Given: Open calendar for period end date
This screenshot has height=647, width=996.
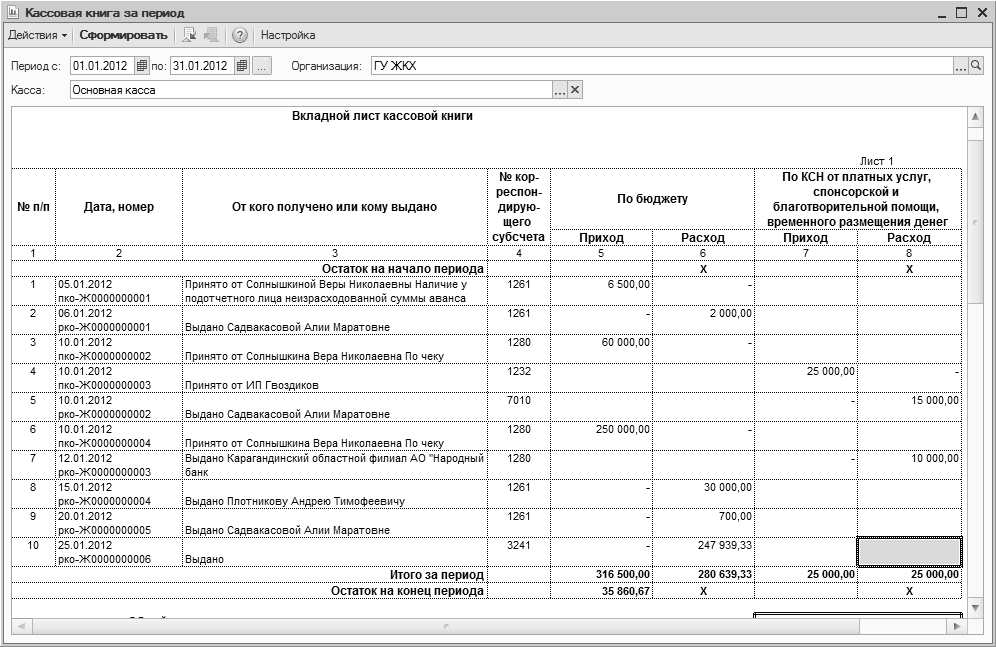Looking at the screenshot, I should [242, 66].
